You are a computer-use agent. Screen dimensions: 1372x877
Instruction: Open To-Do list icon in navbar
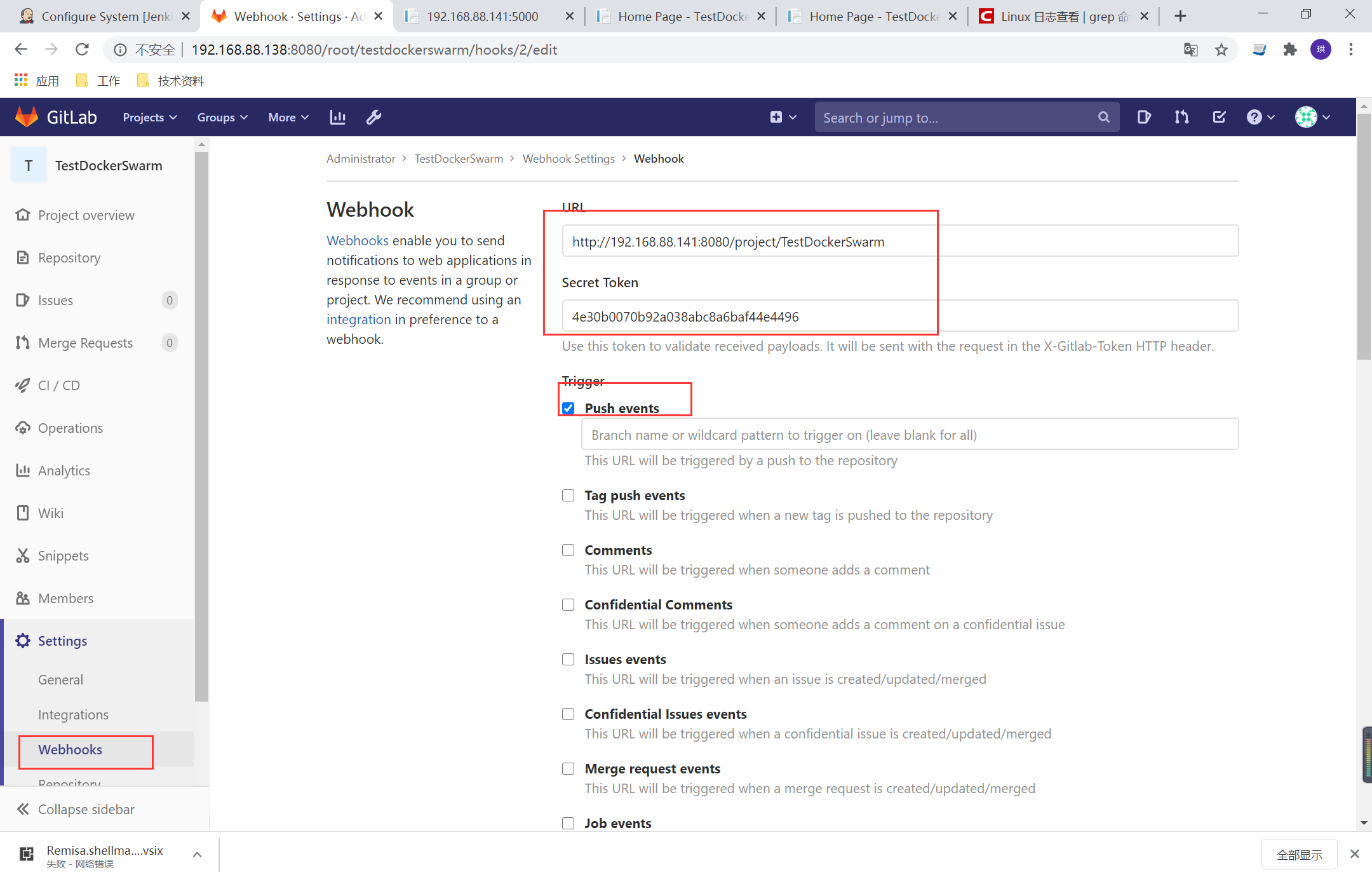click(x=1219, y=117)
